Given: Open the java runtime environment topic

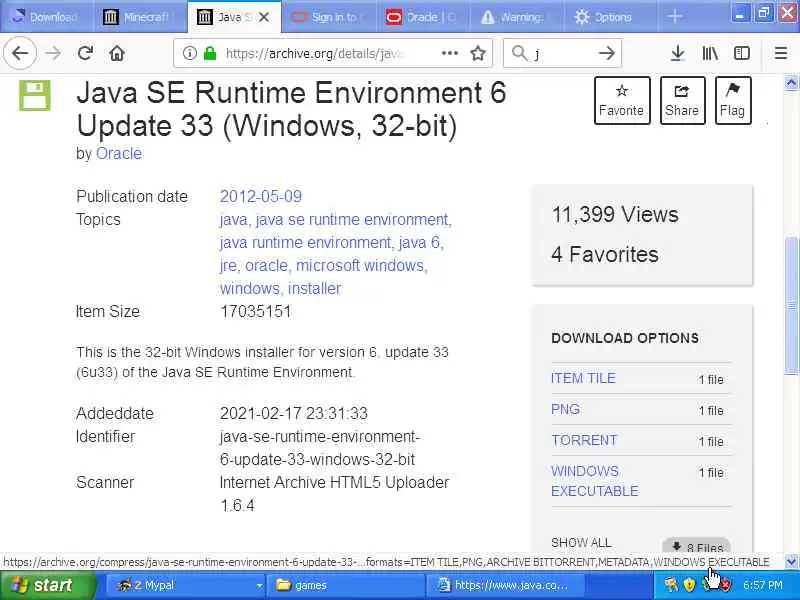Looking at the screenshot, I should point(306,242).
